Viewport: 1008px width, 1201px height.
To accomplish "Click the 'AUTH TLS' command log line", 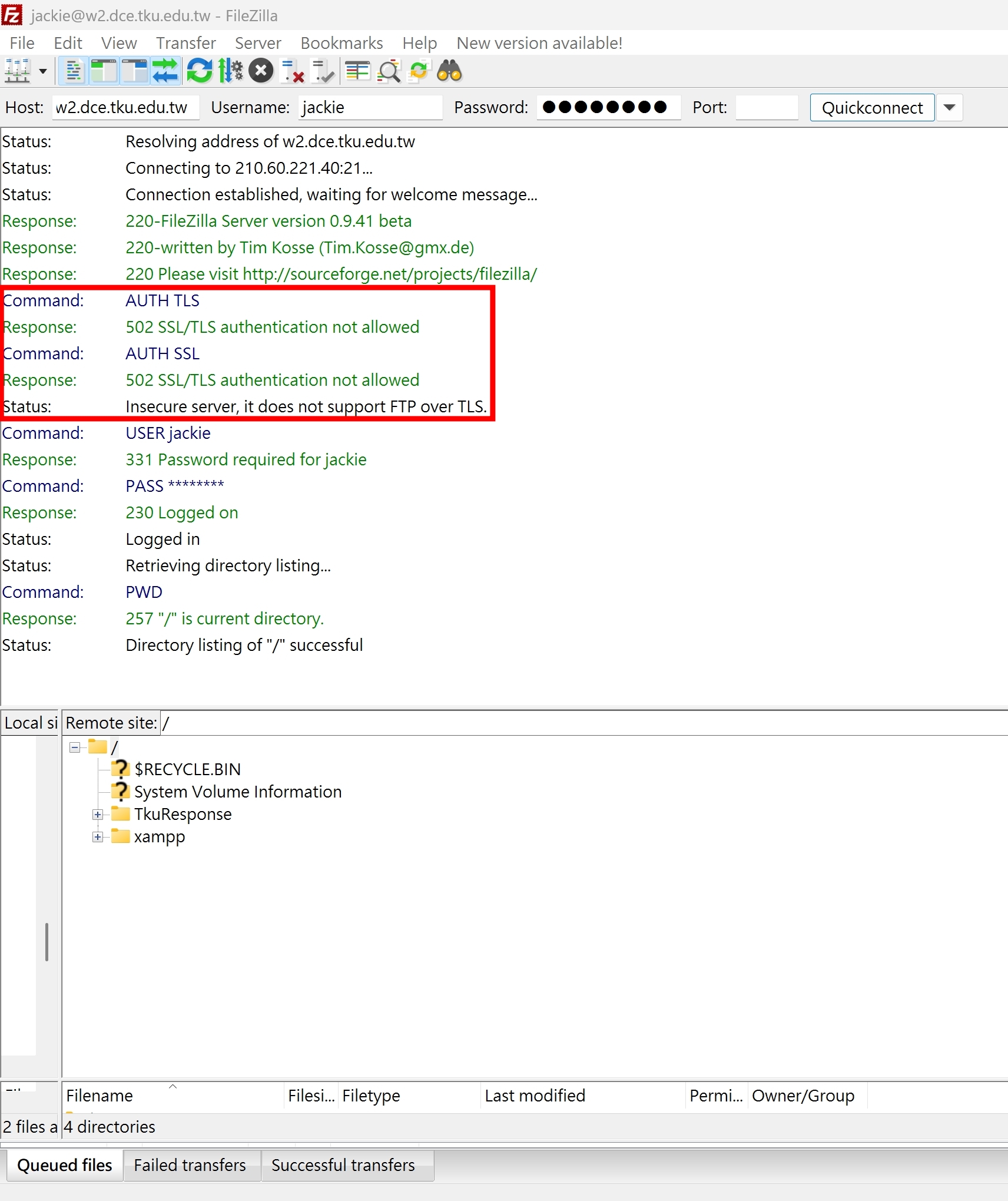I will click(x=163, y=300).
